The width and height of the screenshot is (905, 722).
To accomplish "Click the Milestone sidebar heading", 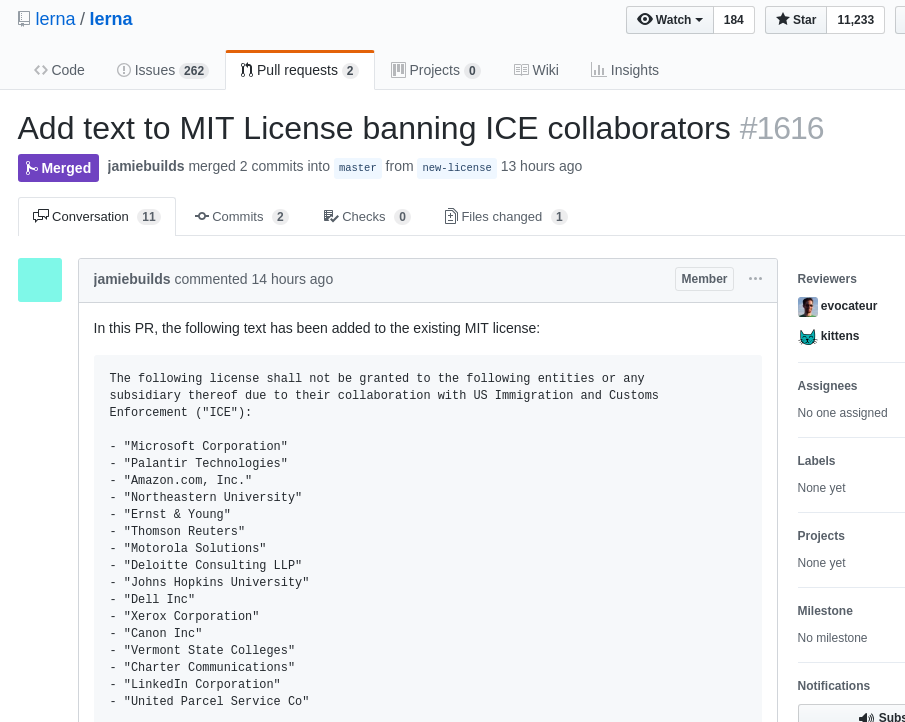I will point(825,611).
